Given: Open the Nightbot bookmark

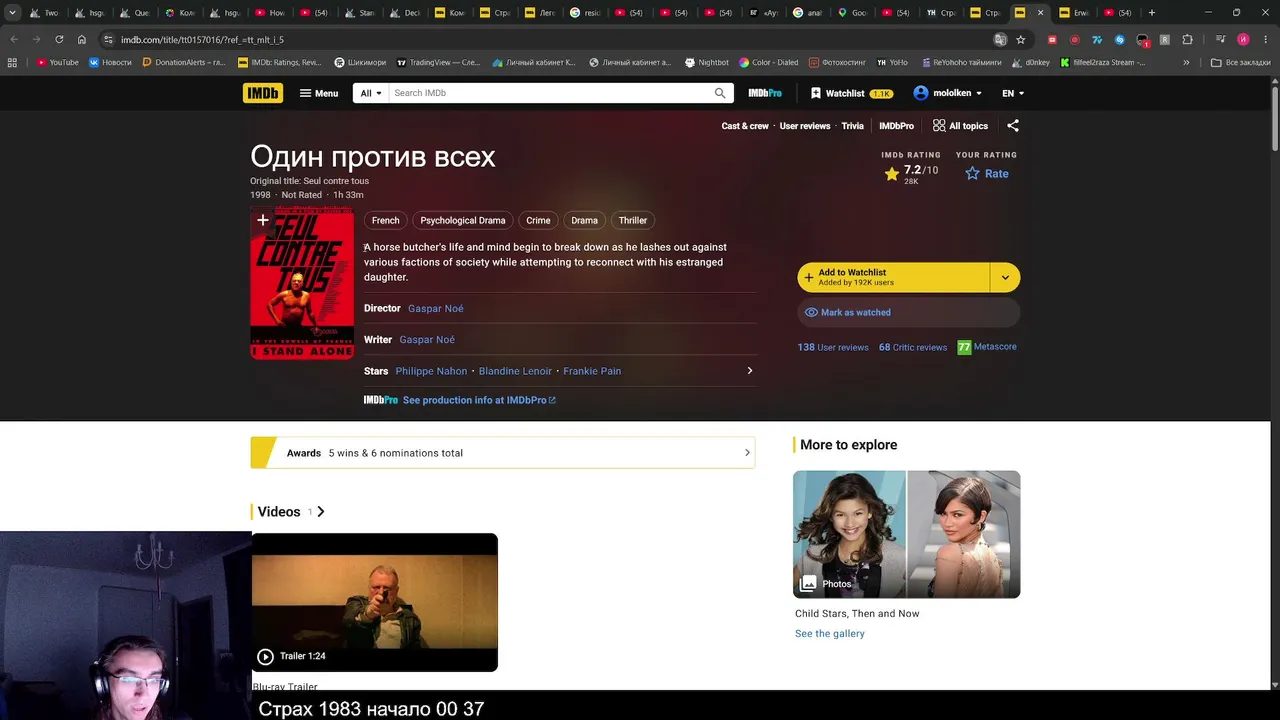Looking at the screenshot, I should pyautogui.click(x=707, y=62).
